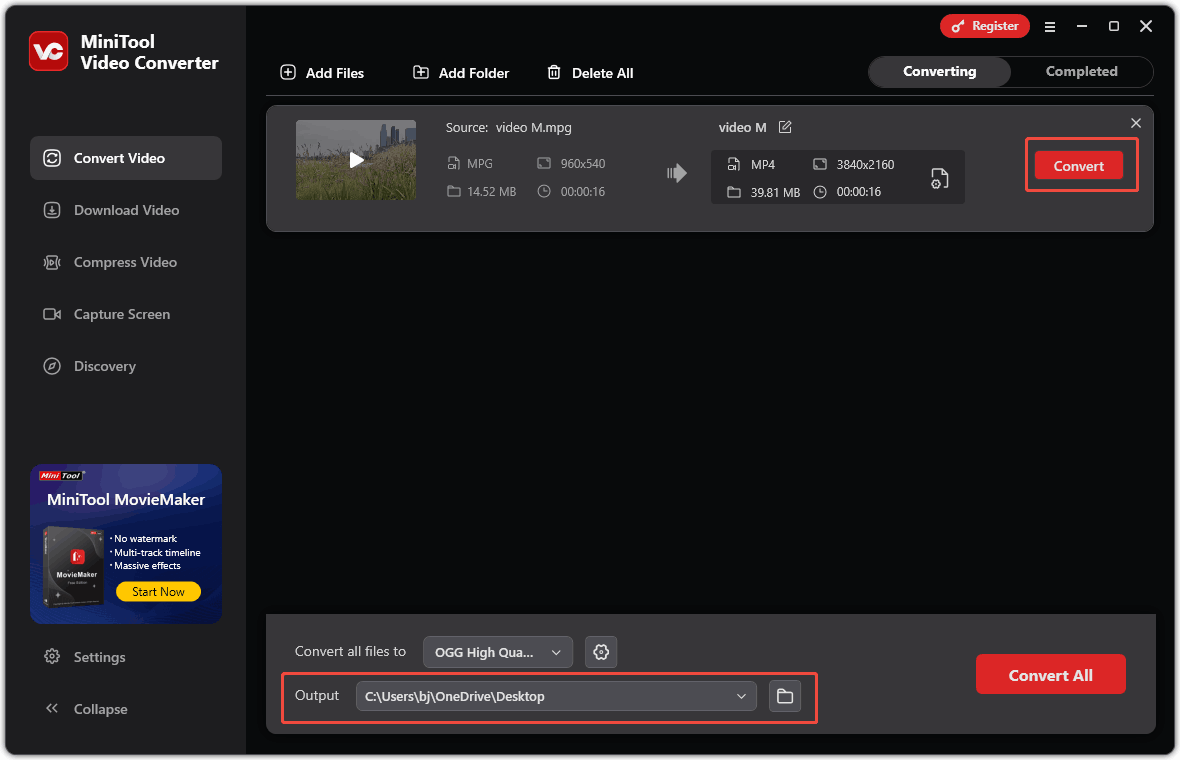
Task: Click the source MPG format text
Action: click(479, 163)
